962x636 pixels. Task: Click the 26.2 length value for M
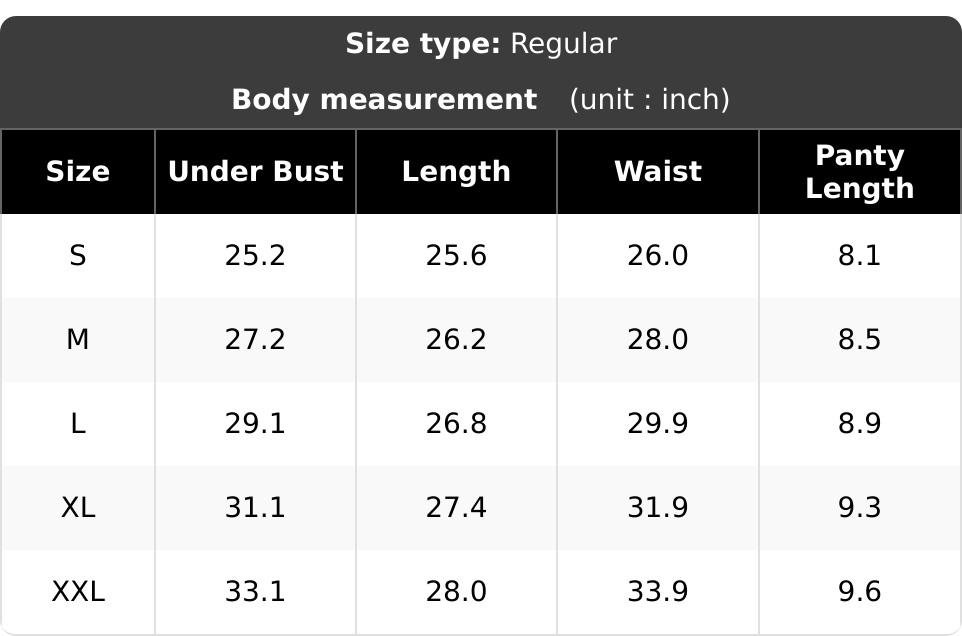(x=456, y=340)
